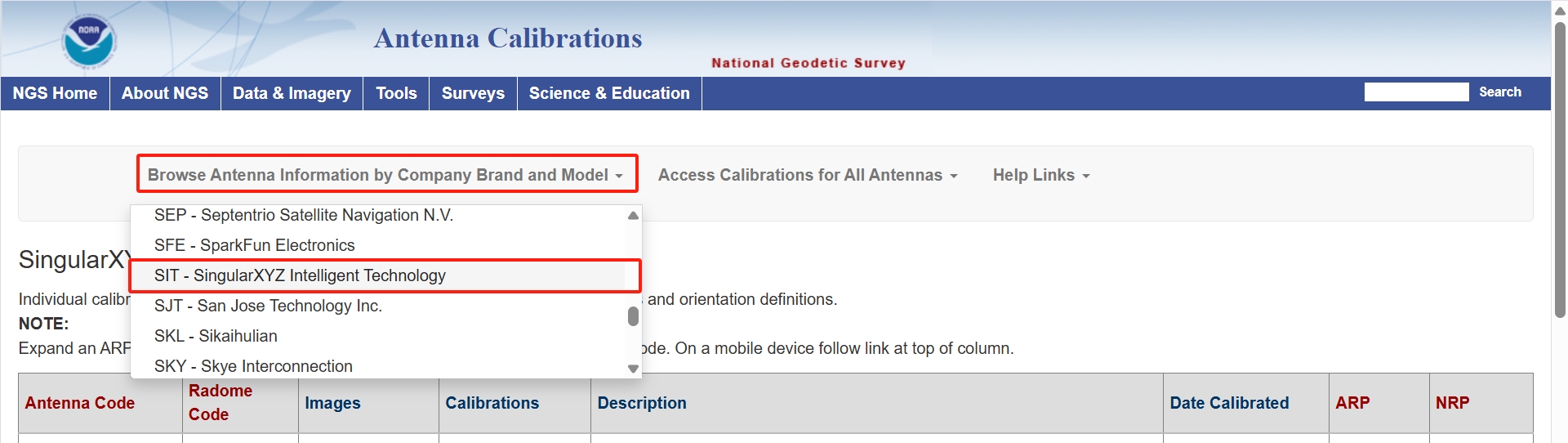
Task: Click the search text input field
Action: 1415,92
